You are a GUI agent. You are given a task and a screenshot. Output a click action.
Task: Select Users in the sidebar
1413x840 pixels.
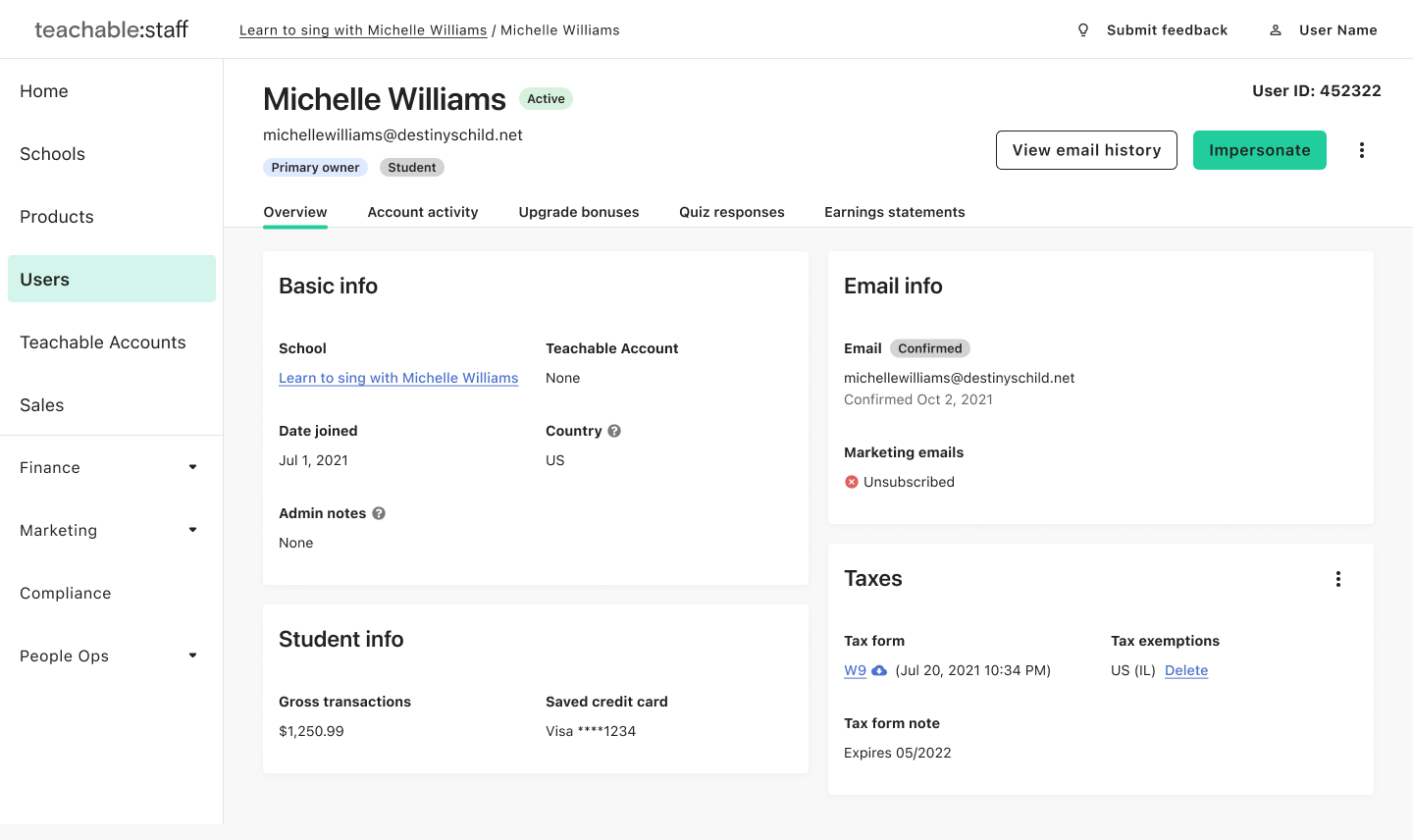pos(112,279)
